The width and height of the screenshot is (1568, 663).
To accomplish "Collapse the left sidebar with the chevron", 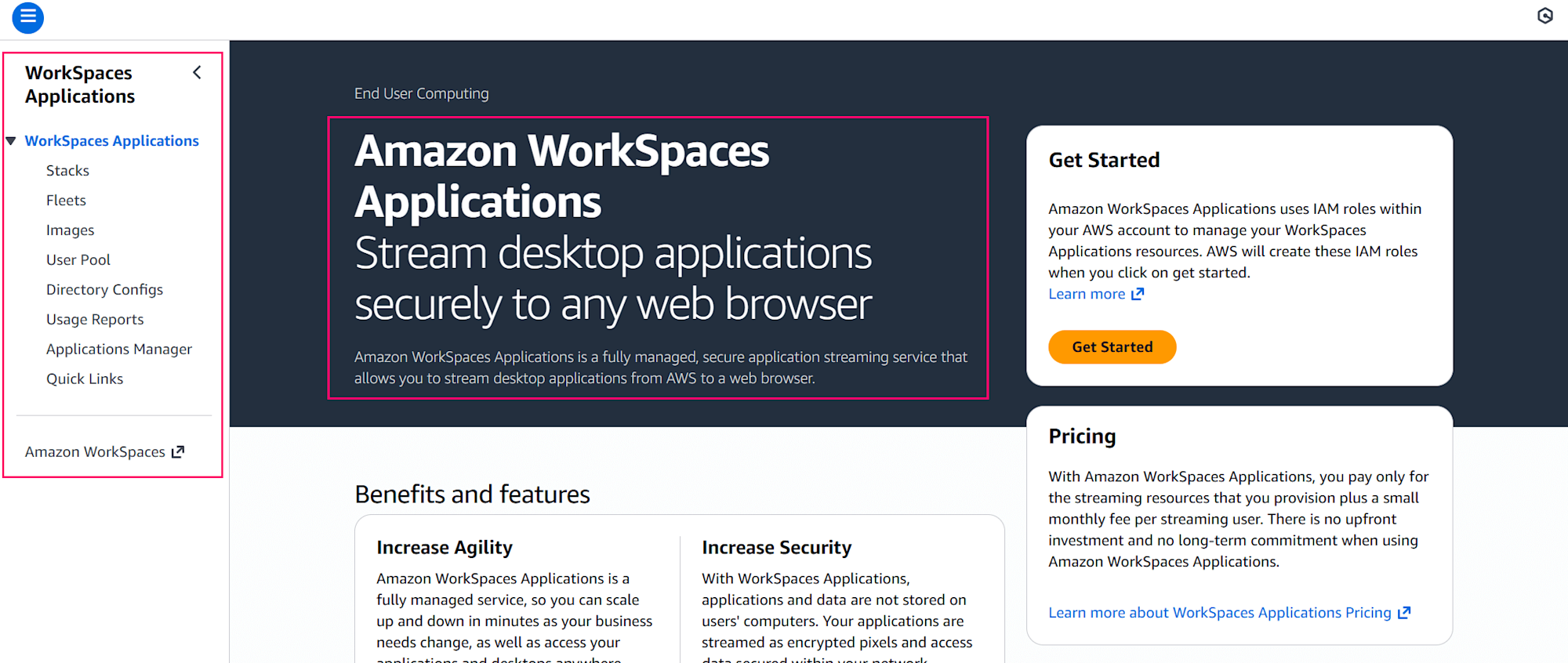I will 197,71.
